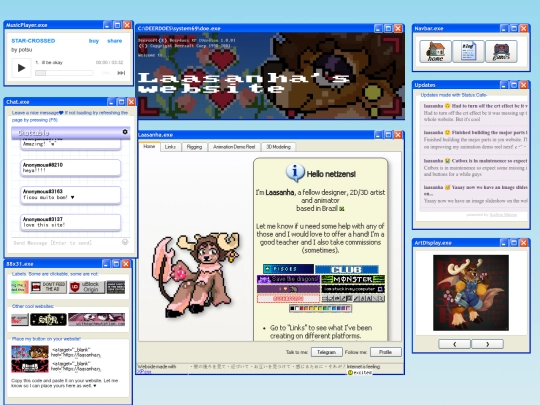Close the MusicPlayer.exe window

click(x=127, y=25)
